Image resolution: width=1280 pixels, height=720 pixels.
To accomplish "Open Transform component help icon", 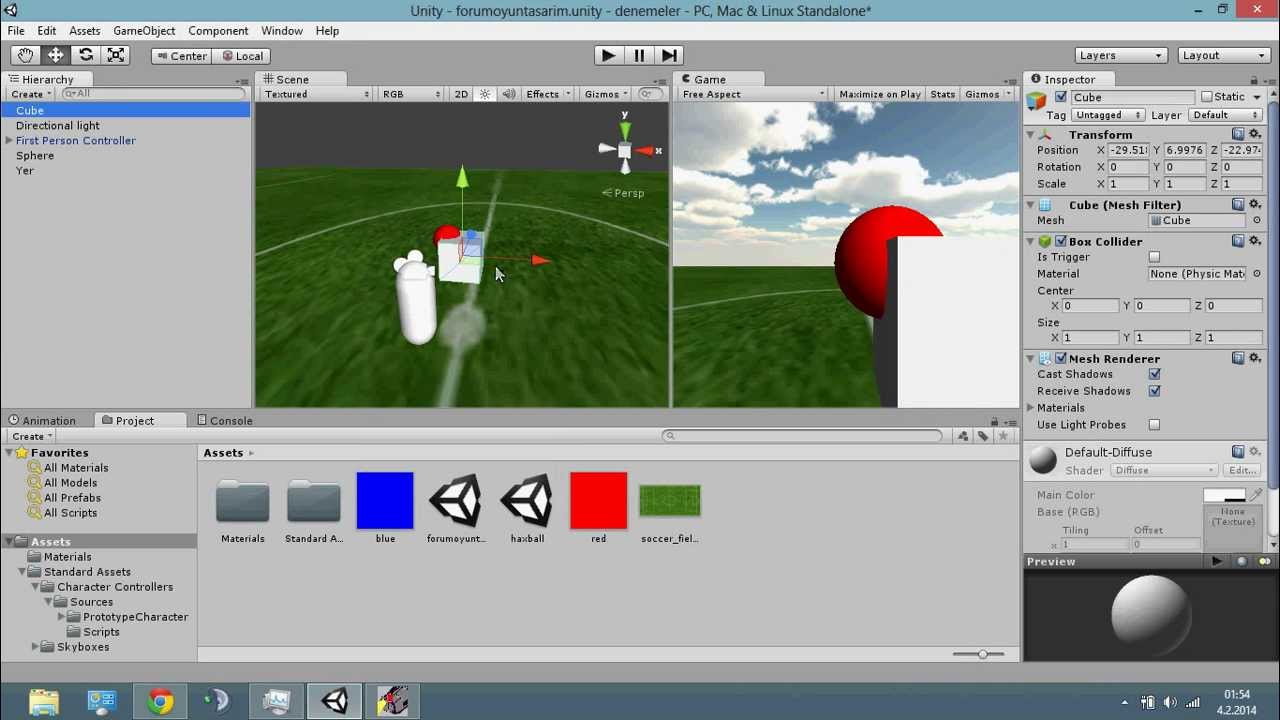I will [1238, 134].
